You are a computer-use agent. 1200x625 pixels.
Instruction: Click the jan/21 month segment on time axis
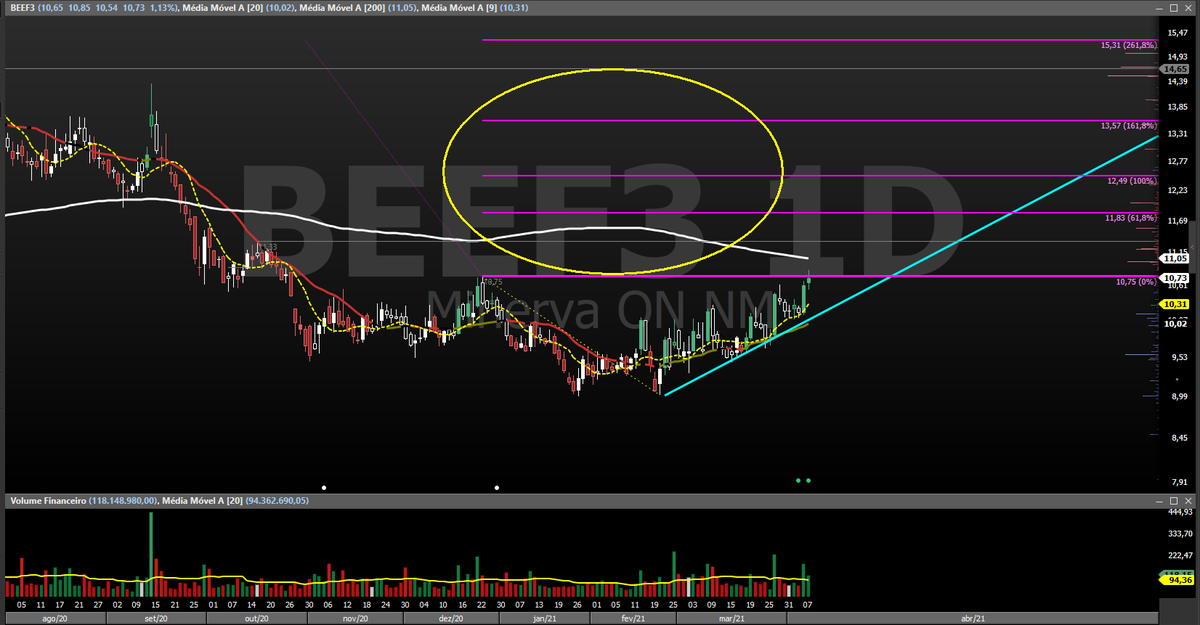click(544, 618)
